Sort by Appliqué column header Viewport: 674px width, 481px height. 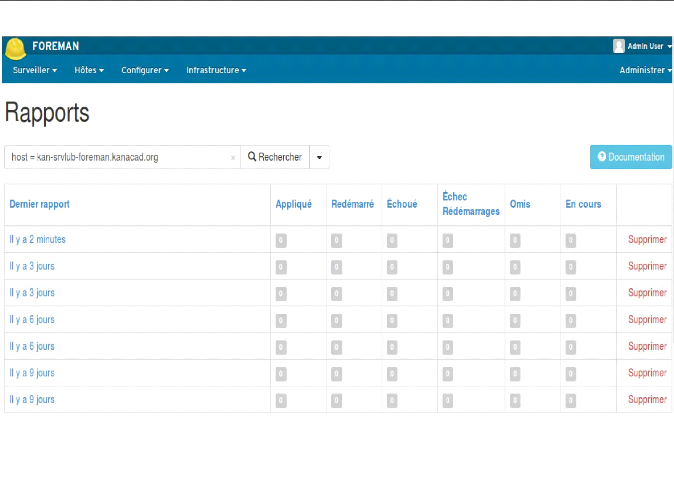293,204
